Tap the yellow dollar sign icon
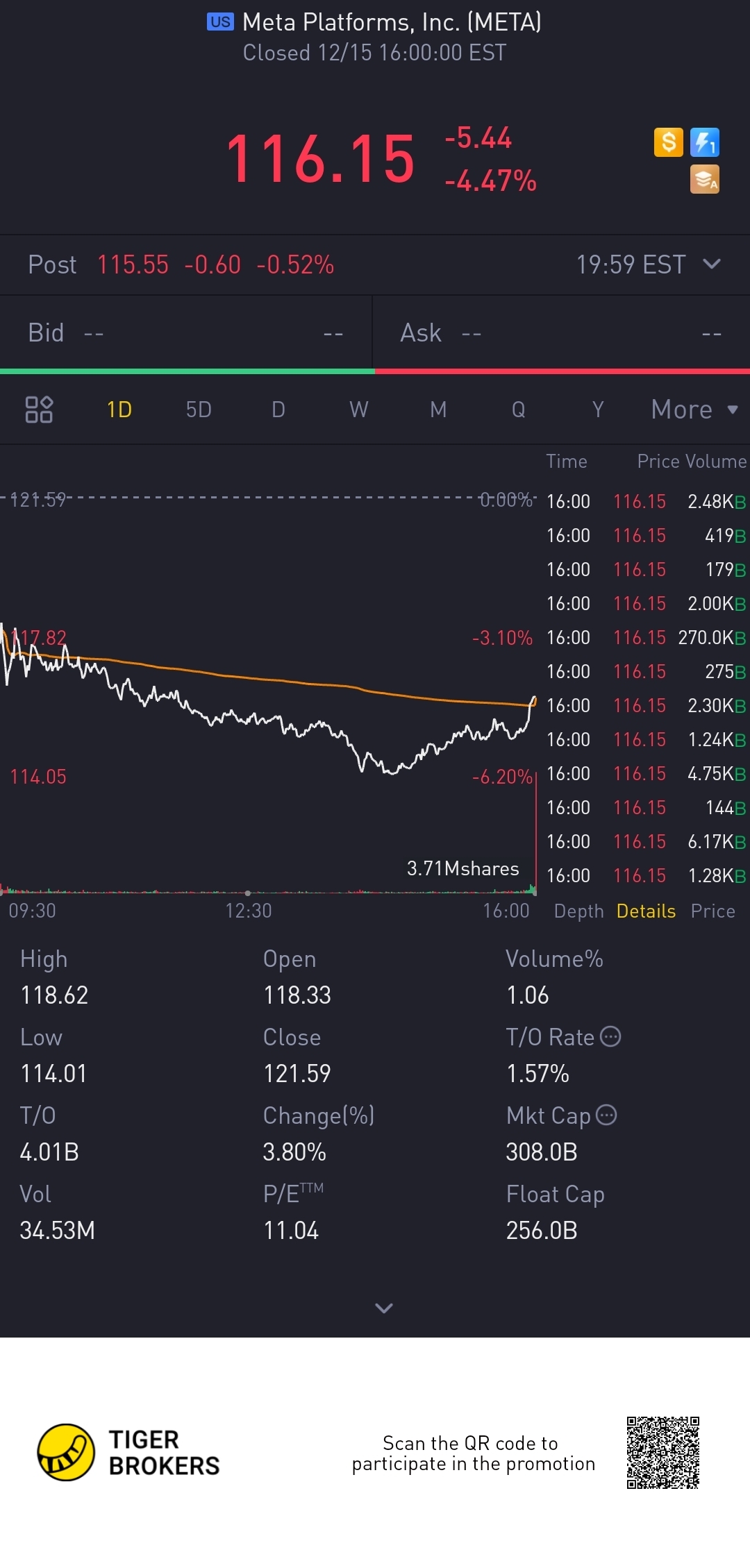Viewport: 750px width, 1568px height. point(669,142)
